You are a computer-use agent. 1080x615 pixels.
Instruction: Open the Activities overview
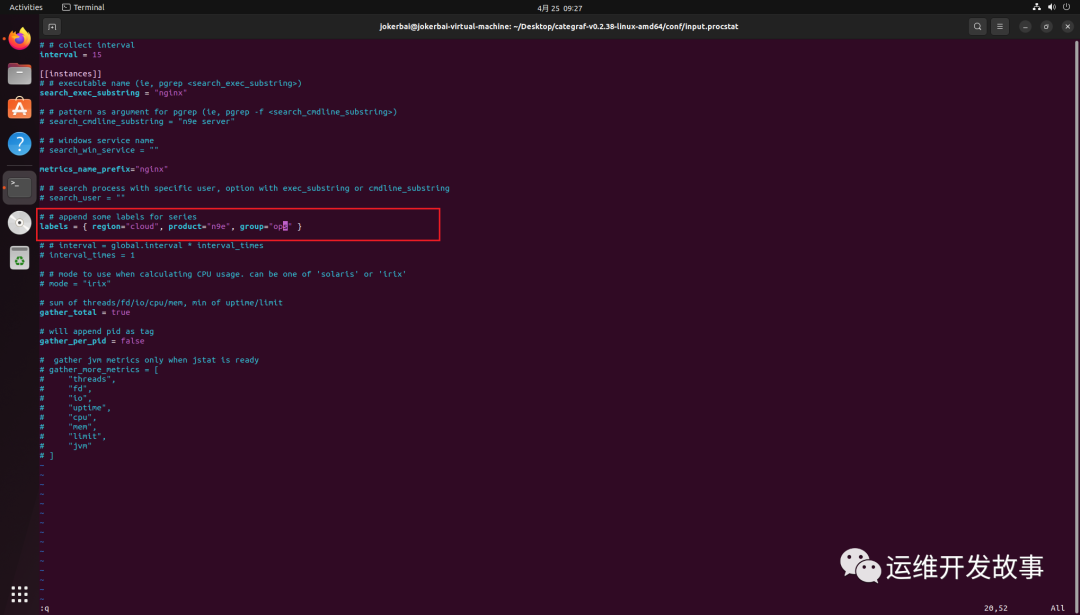[26, 7]
